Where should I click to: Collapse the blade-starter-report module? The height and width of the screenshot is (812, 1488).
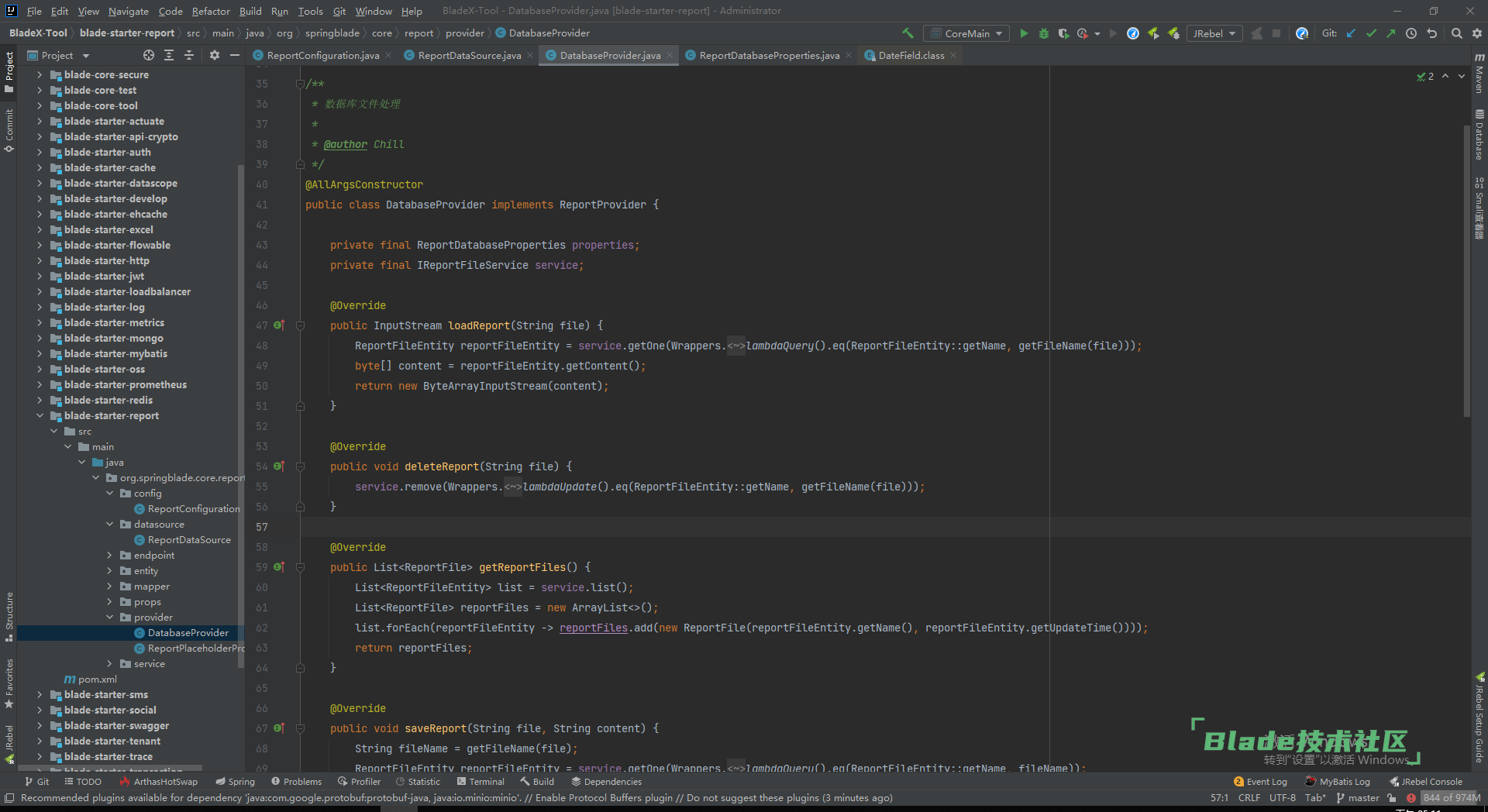coord(40,416)
